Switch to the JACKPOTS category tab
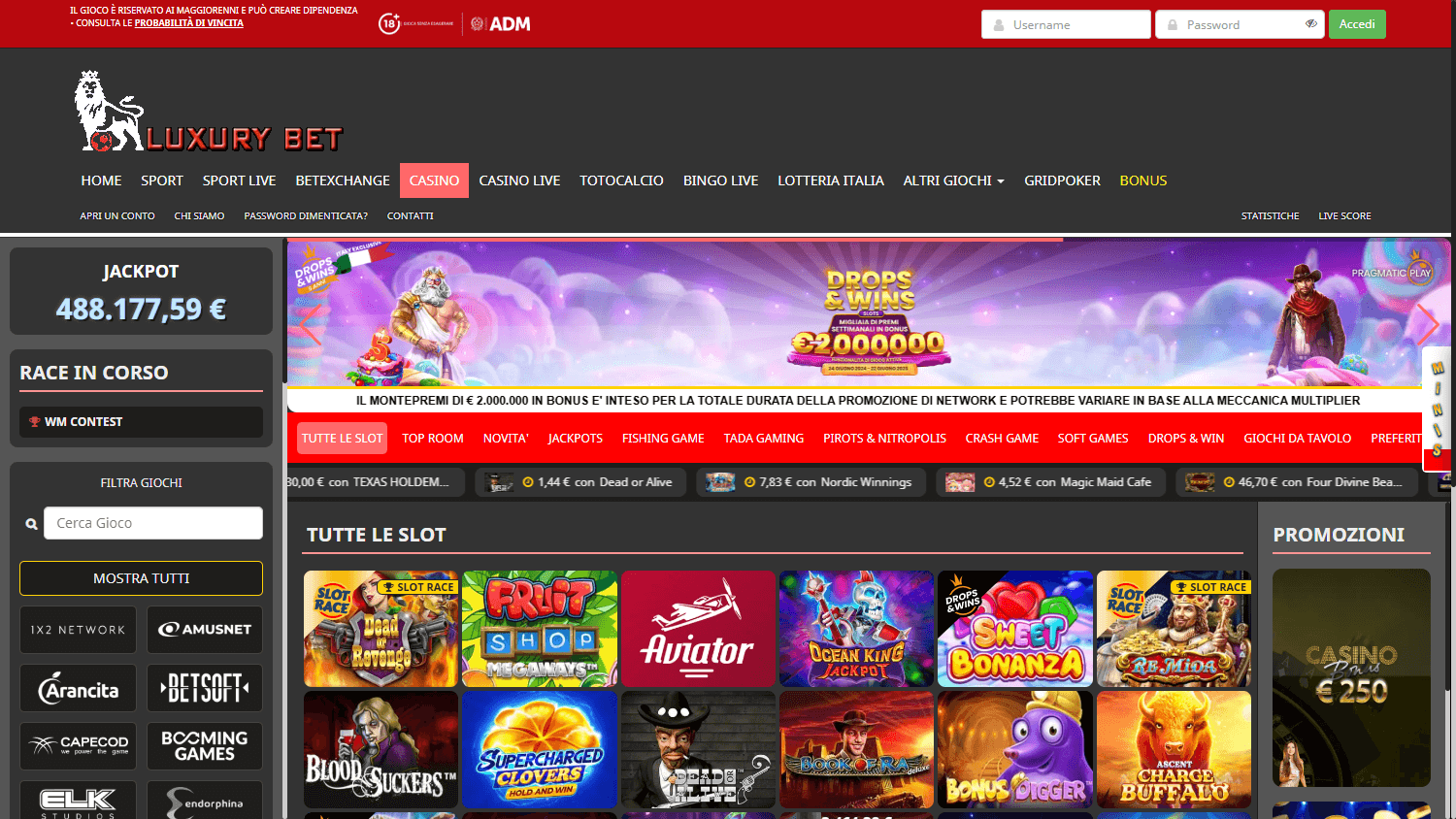Image resolution: width=1456 pixels, height=819 pixels. (x=575, y=438)
